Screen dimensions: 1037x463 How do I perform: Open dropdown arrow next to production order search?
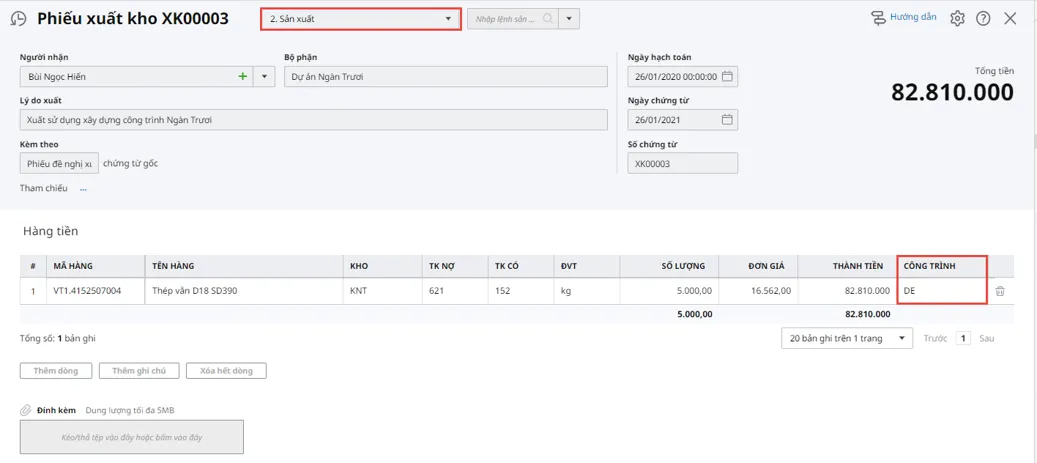(569, 19)
